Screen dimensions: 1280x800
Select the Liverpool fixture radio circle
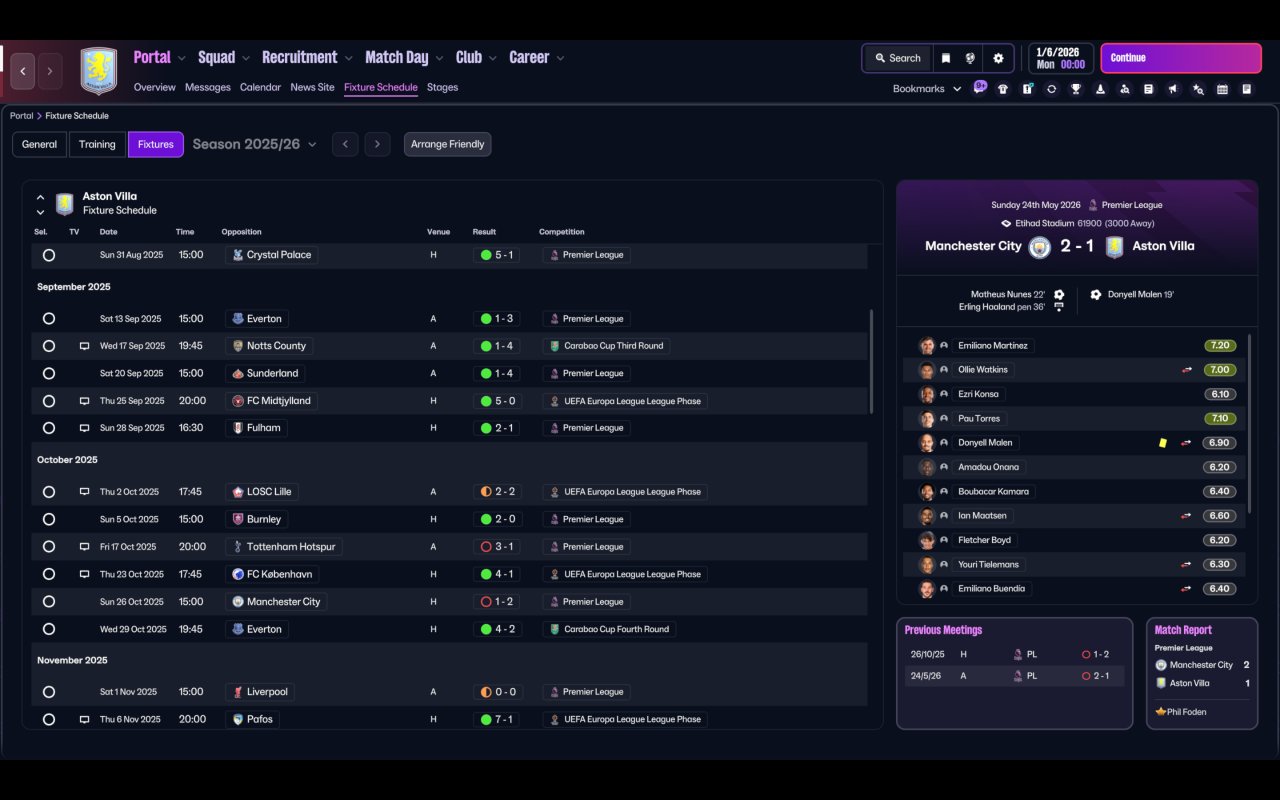(49, 692)
